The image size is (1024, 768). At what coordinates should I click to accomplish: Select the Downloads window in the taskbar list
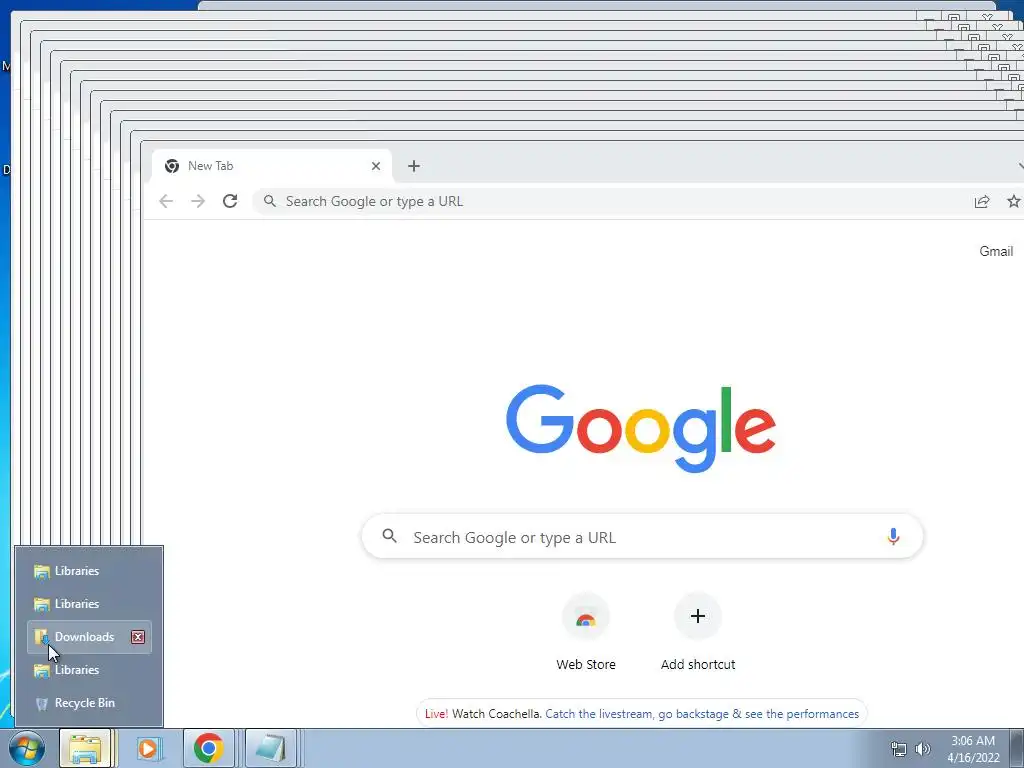(x=89, y=637)
